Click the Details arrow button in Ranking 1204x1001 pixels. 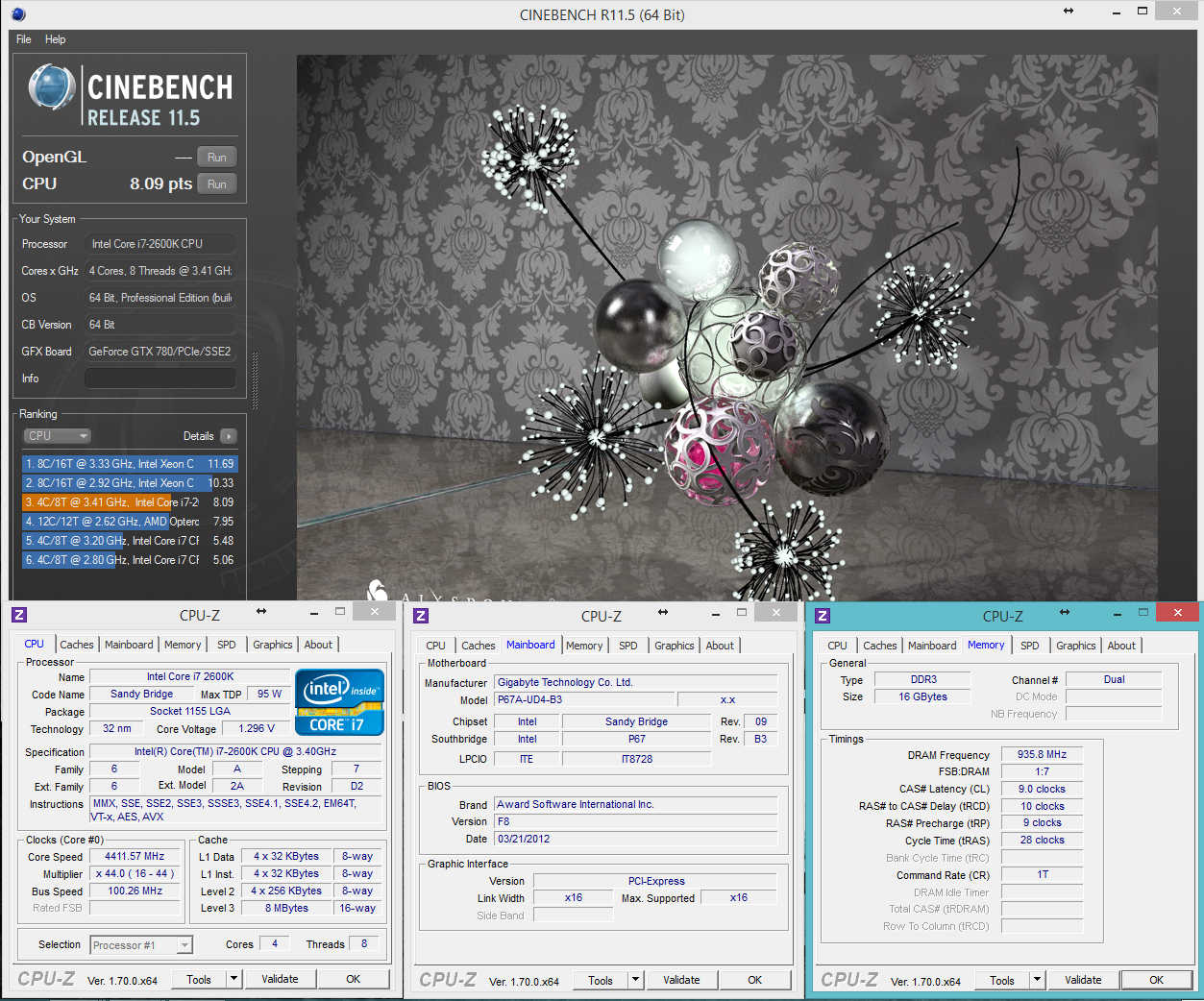(x=229, y=436)
